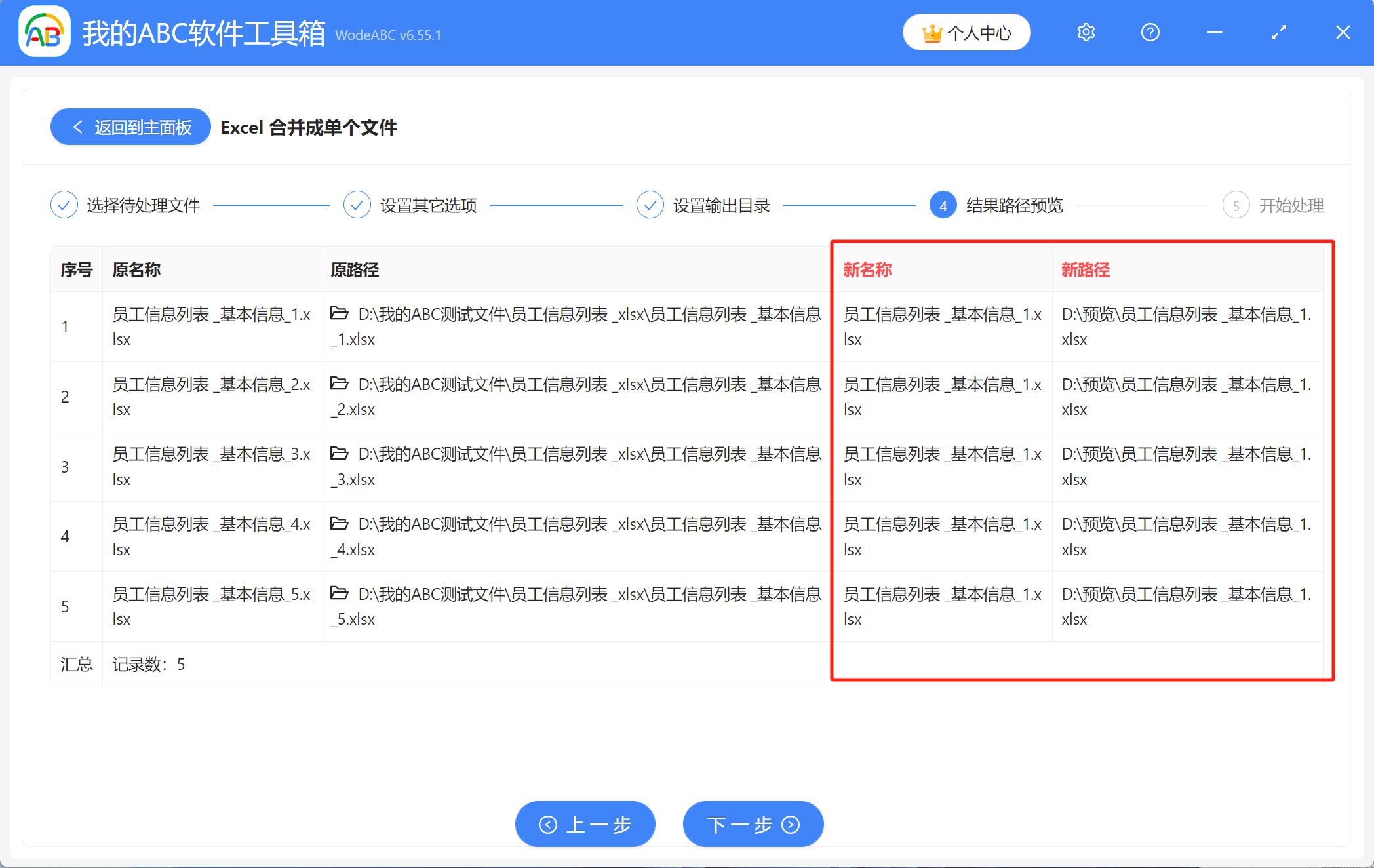Click the AB app logo
This screenshot has height=868, width=1374.
coord(43,32)
